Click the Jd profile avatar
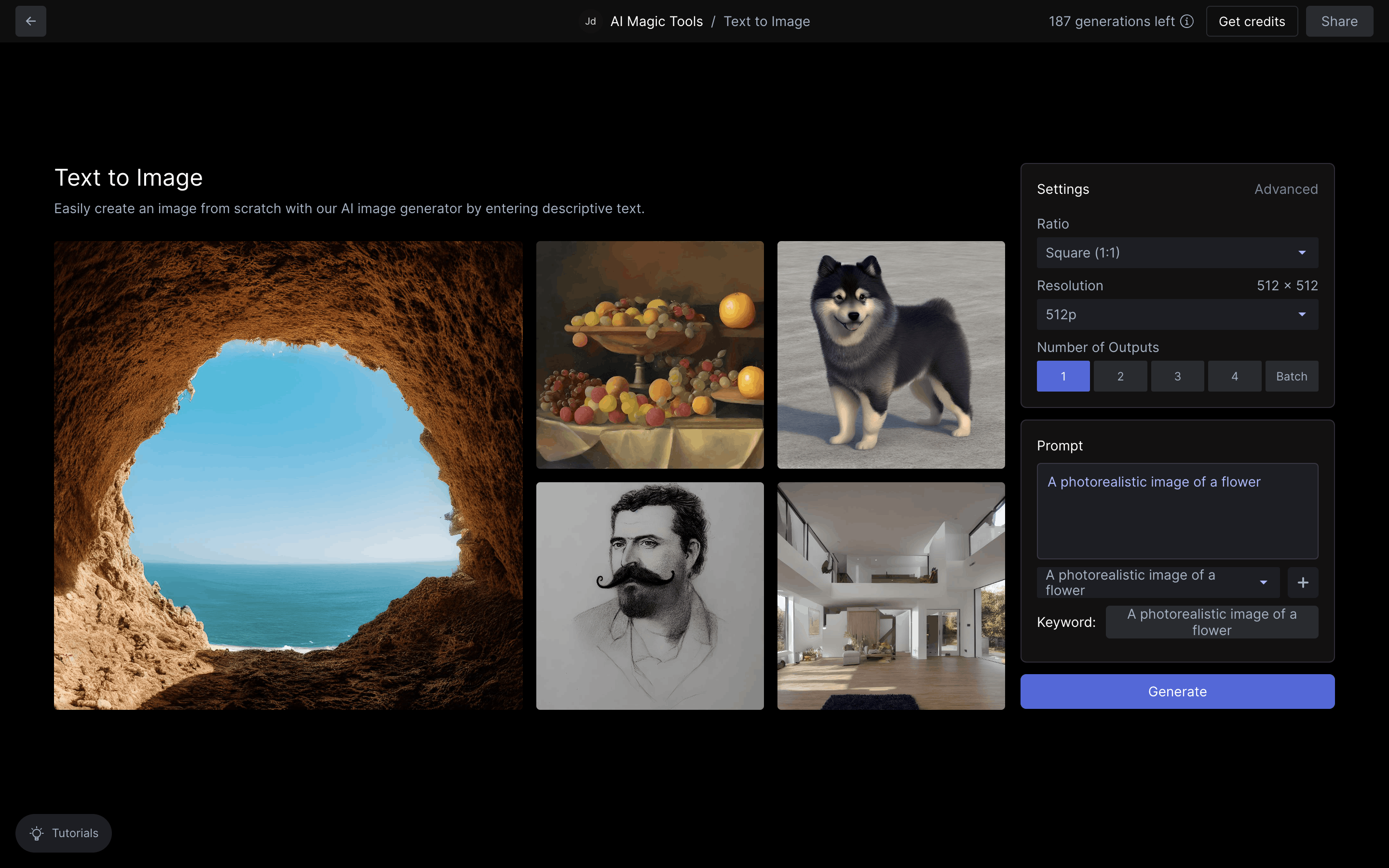Viewport: 1389px width, 868px height. click(x=590, y=21)
